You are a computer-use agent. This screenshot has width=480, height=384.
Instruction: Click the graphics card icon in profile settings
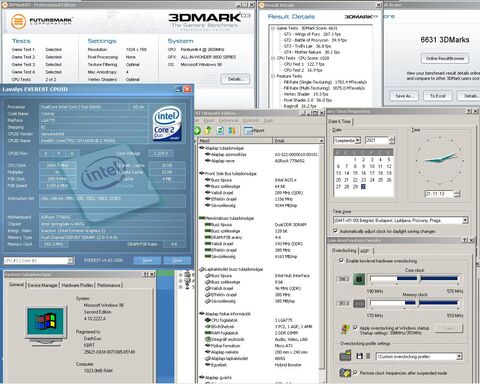[346, 355]
